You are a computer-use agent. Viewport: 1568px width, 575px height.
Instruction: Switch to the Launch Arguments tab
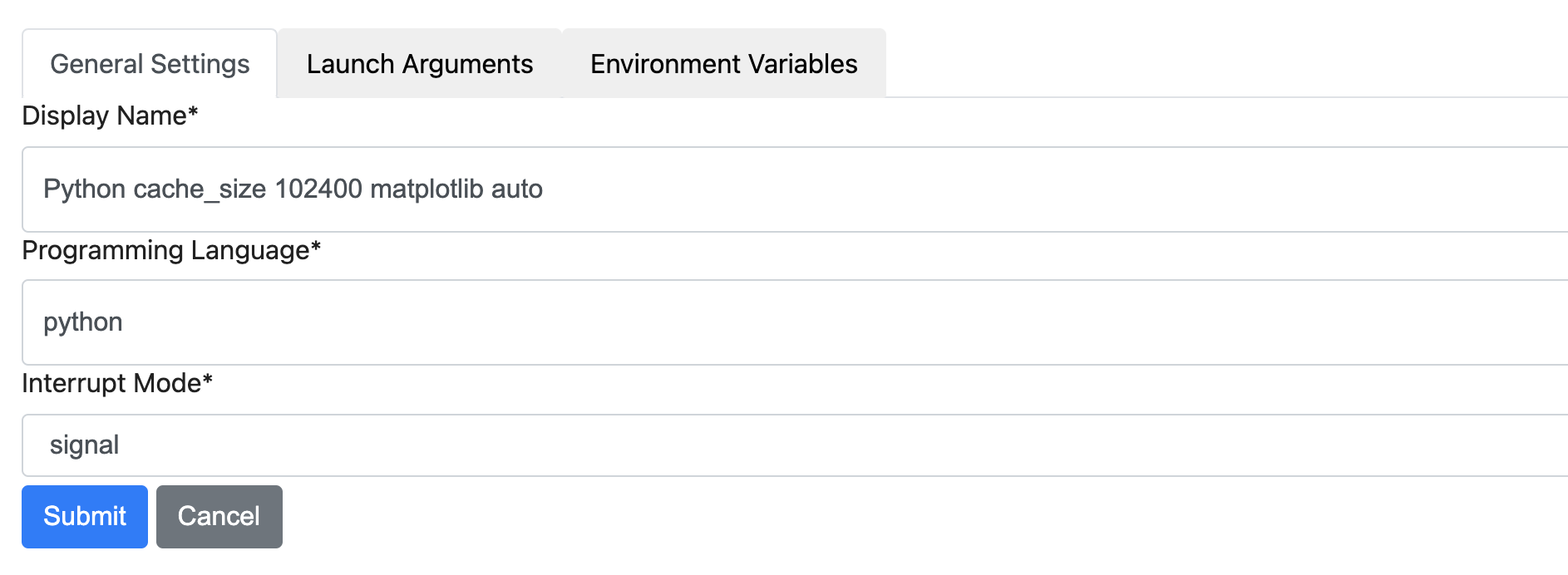point(419,64)
